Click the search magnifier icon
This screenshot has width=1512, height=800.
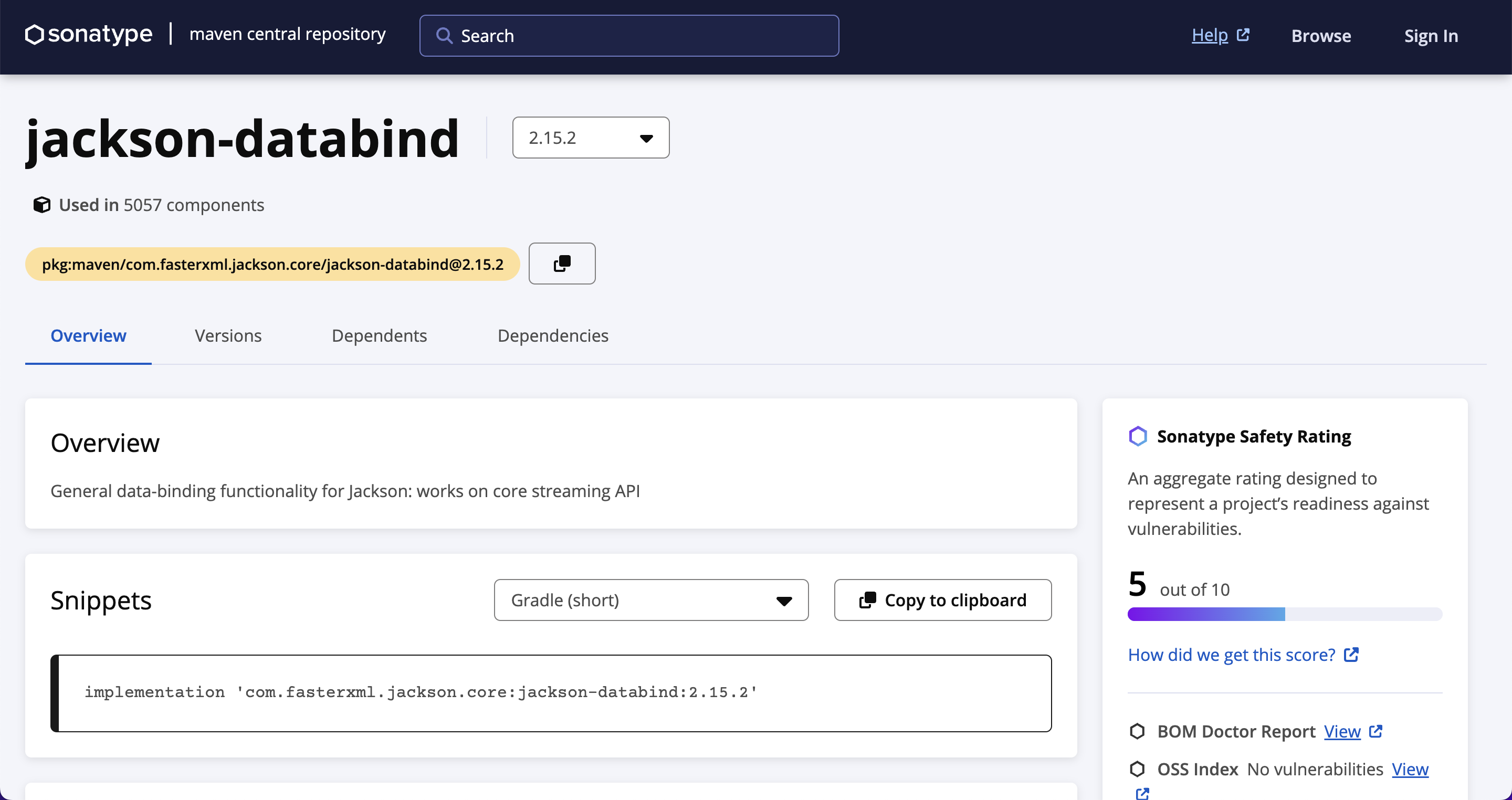click(444, 36)
